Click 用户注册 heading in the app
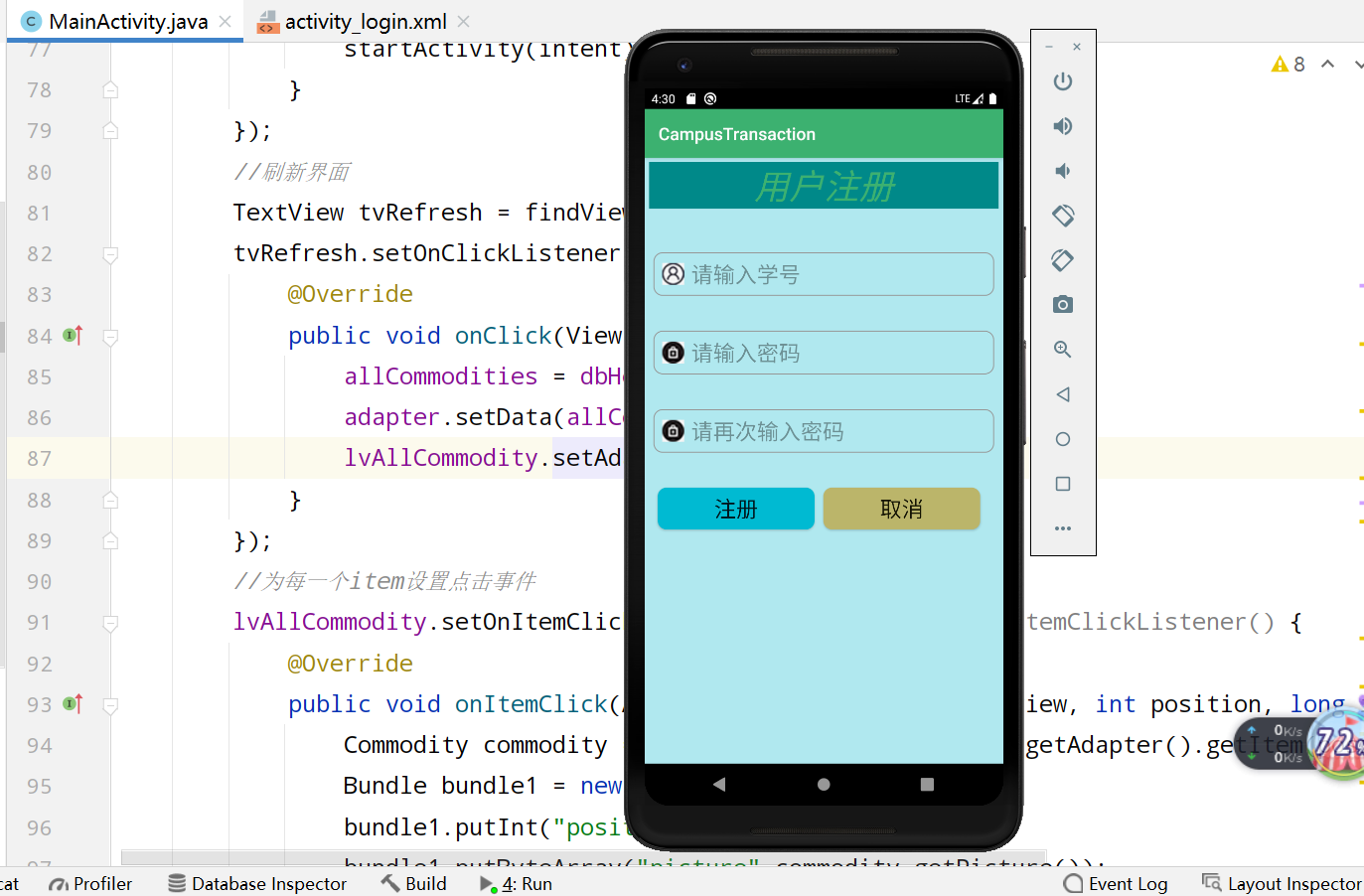The height and width of the screenshot is (896, 1364). [824, 186]
